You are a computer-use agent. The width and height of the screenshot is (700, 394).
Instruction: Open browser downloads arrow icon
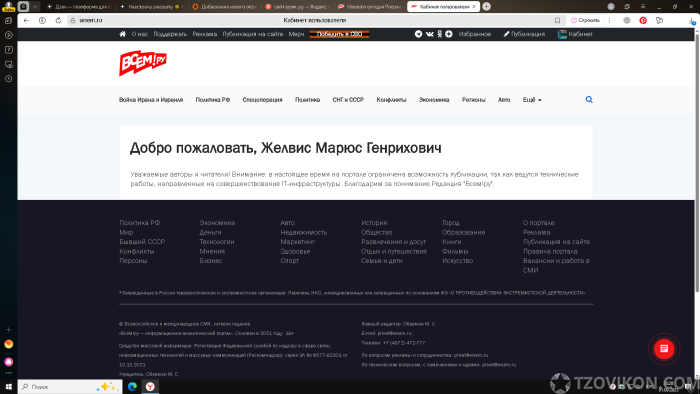tap(692, 21)
